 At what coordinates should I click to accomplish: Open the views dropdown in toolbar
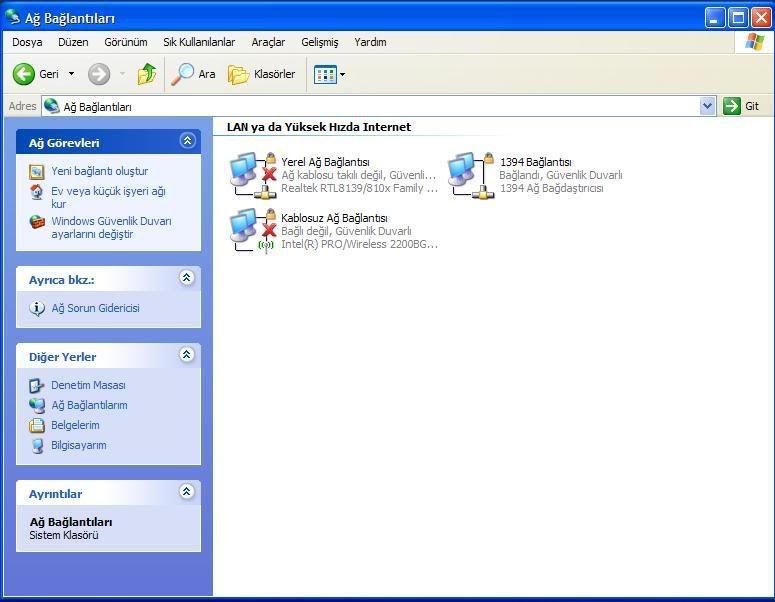[329, 74]
